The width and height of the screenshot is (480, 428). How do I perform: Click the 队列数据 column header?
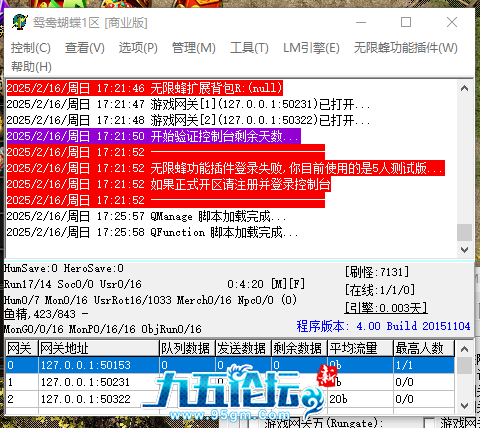click(187, 349)
